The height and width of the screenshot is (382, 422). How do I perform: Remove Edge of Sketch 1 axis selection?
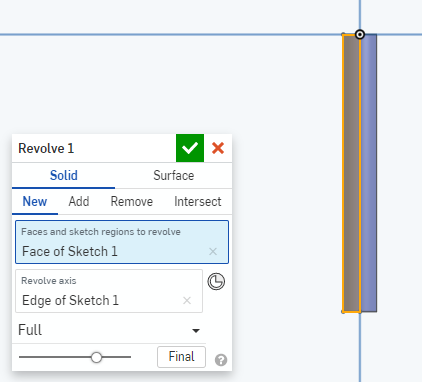[187, 300]
